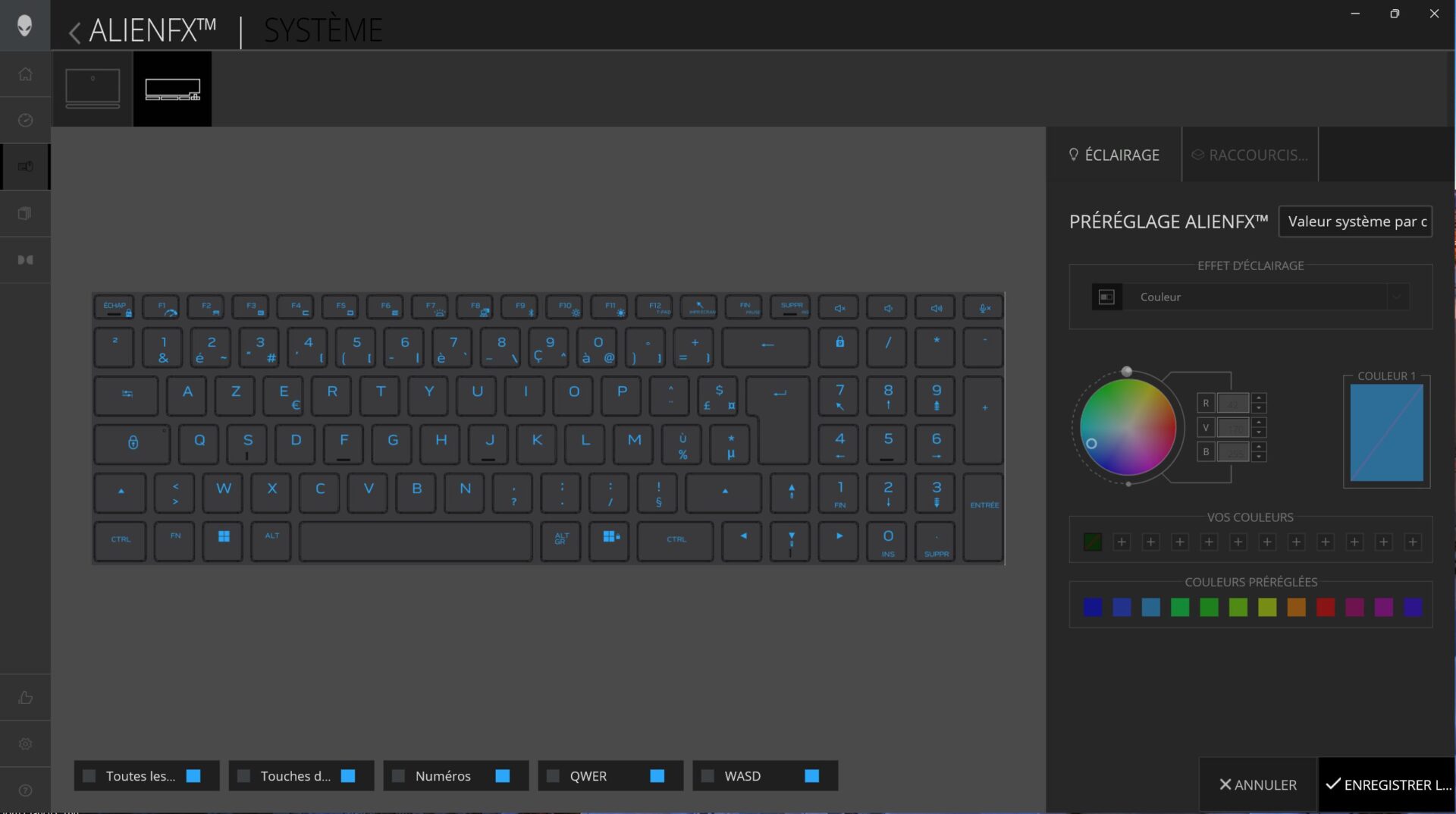
Task: Select the microphone mute key
Action: 984,307
